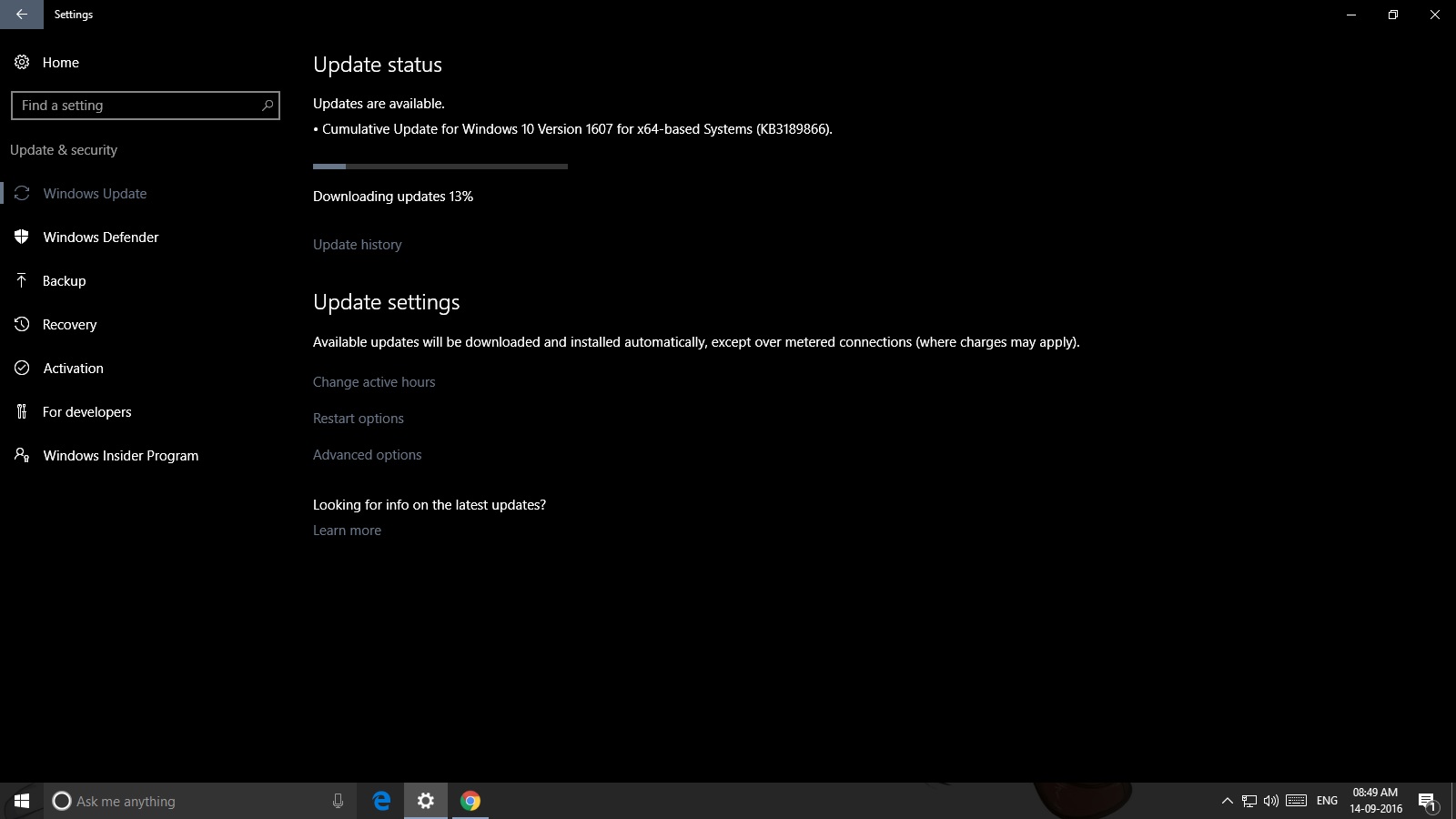Screen dimensions: 1456x819
Task: Click the Update status heading
Action: 378,65
